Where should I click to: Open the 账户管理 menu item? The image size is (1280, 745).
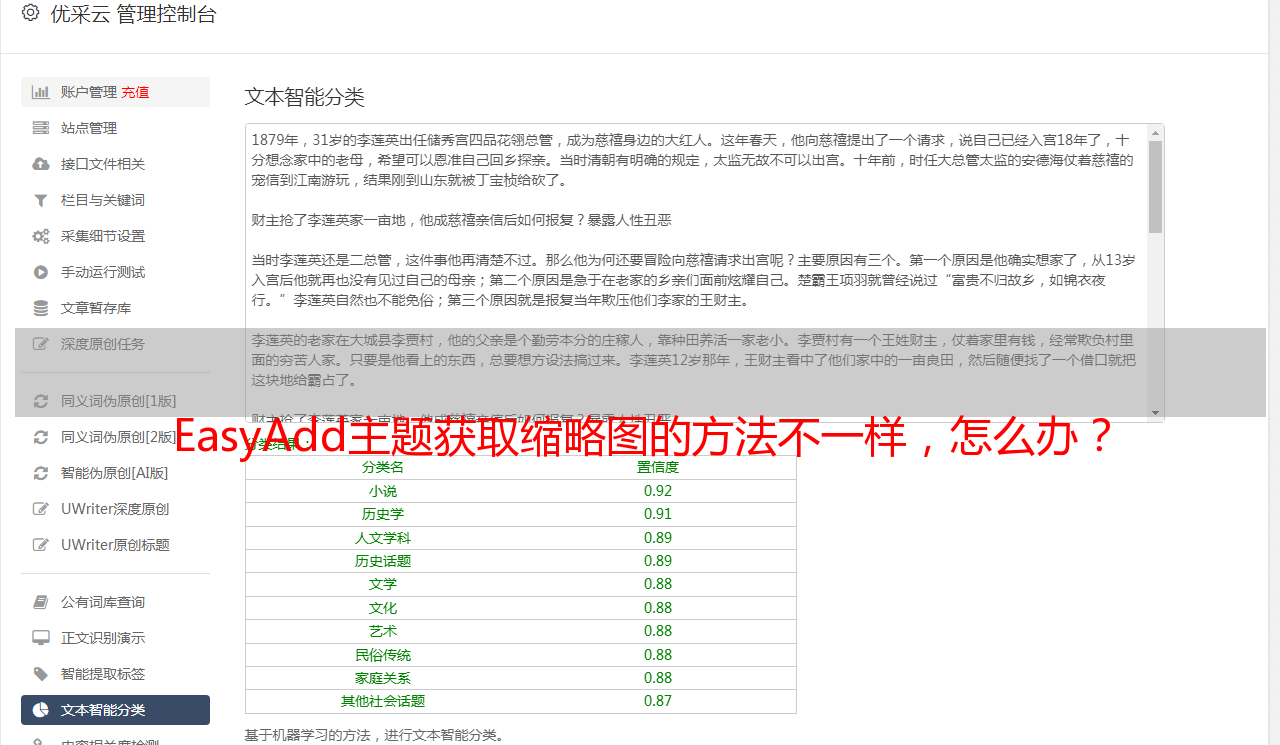[115, 92]
